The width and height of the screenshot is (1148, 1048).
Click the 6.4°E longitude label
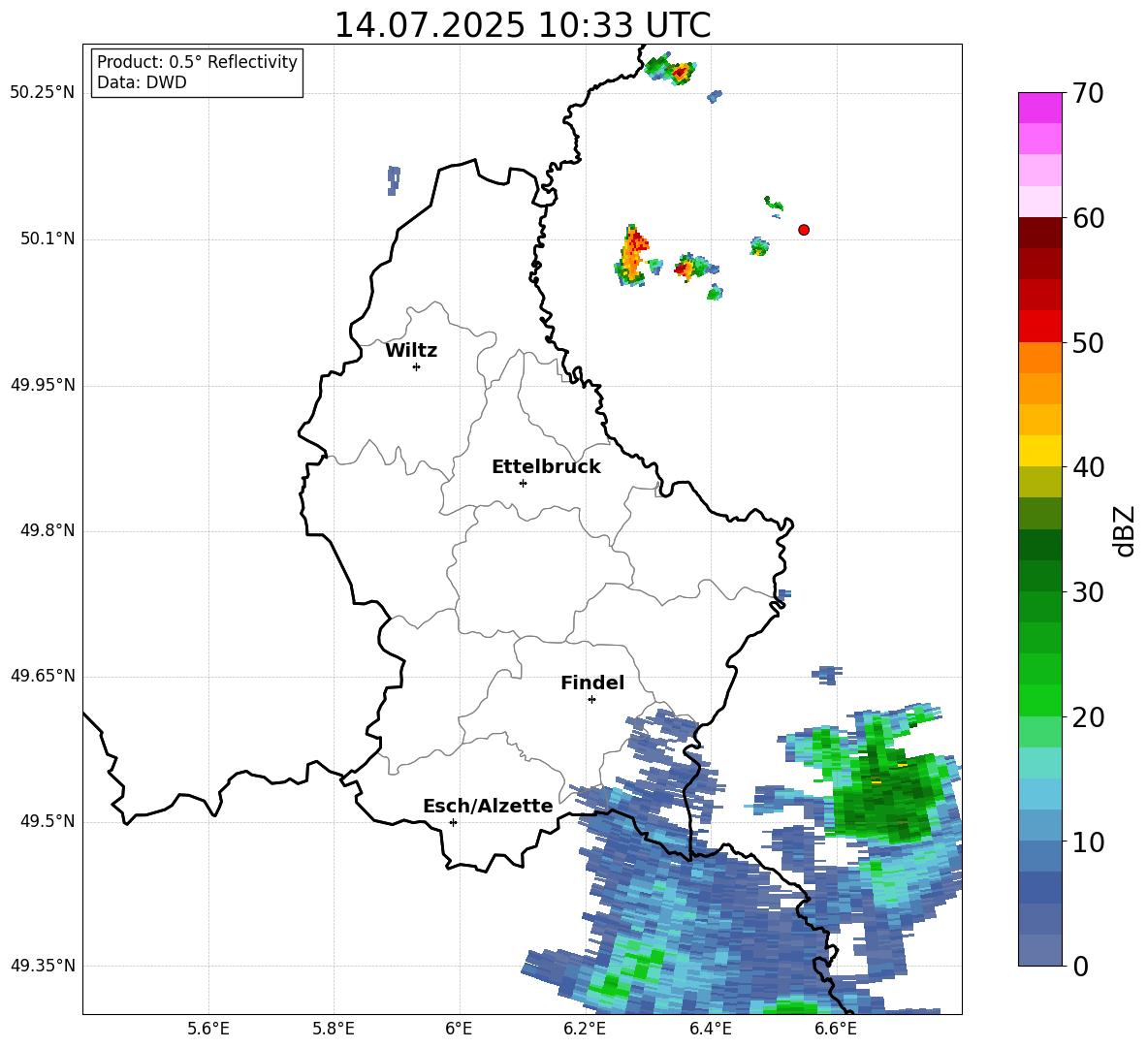tap(710, 1029)
